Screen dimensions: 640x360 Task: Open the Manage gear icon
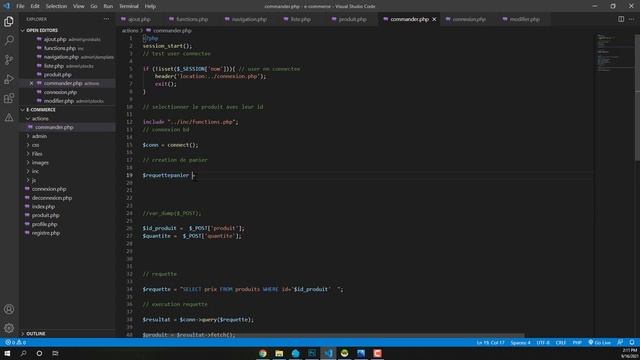click(x=9, y=328)
